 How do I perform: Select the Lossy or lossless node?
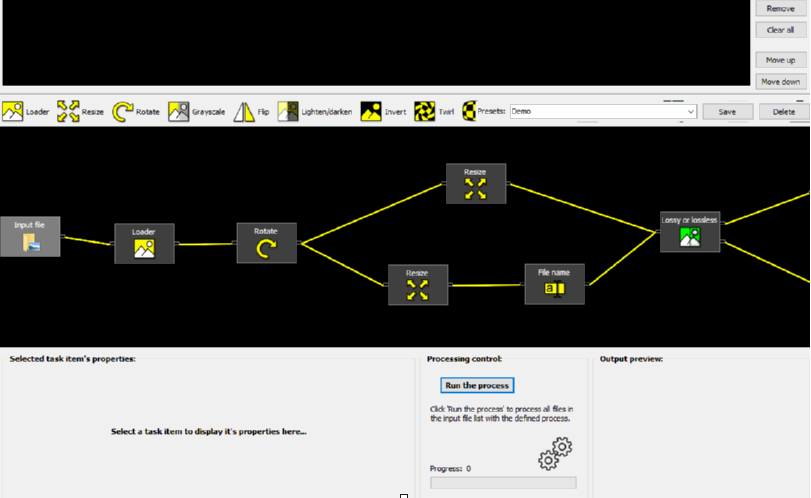coord(690,232)
